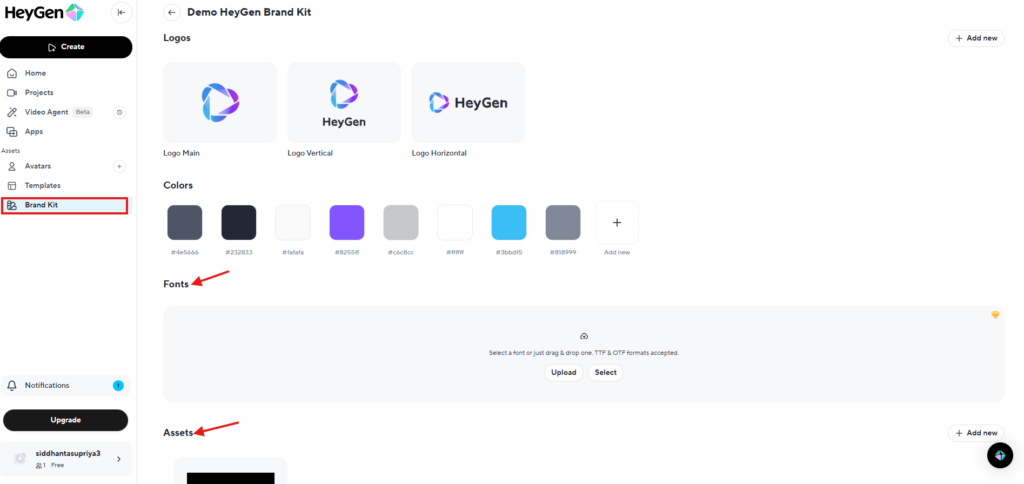Click the upload cloud icon in Fonts
This screenshot has width=1024, height=484.
[x=584, y=336]
